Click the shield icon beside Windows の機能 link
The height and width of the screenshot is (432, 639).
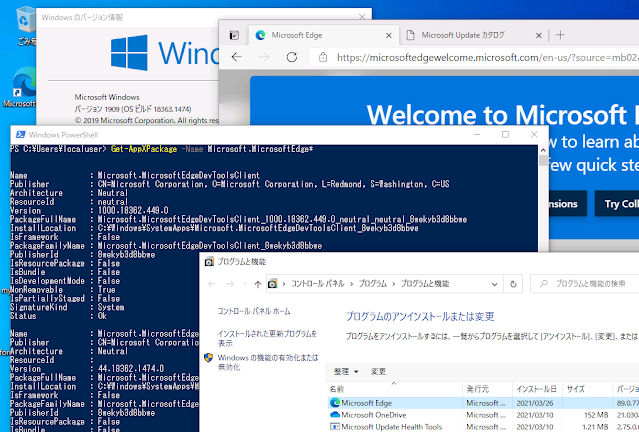pos(209,358)
